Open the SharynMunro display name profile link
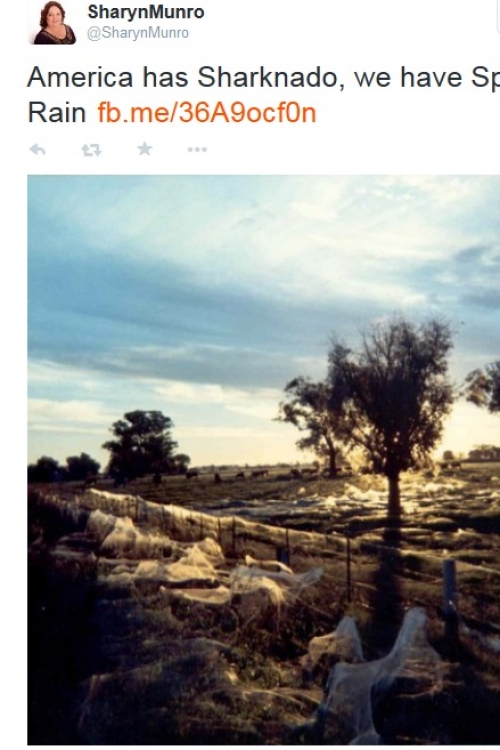 tap(146, 12)
